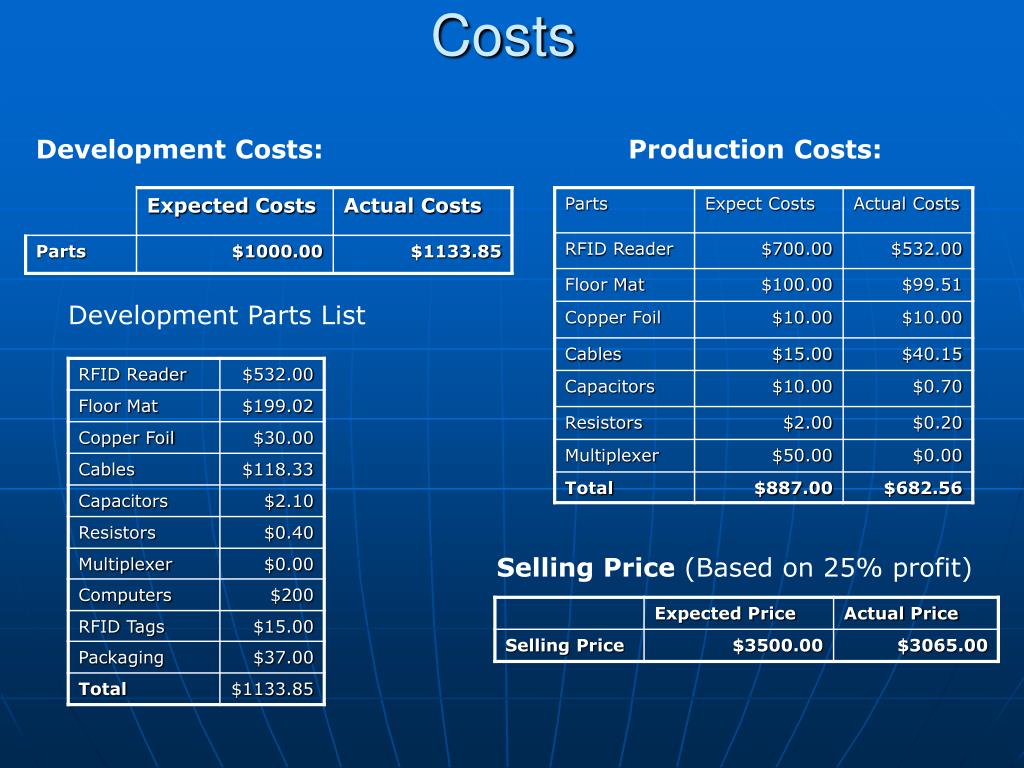Click the "$1133.85" total in parts list
1024x768 pixels.
coord(272,689)
